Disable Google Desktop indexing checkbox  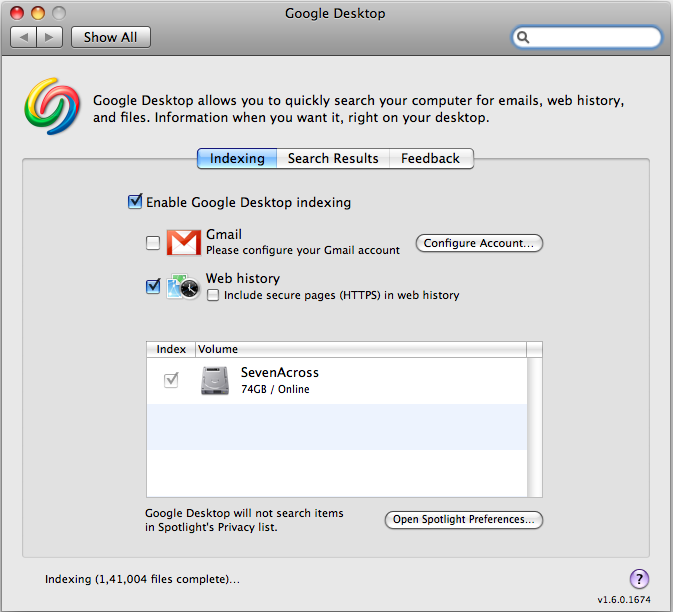(135, 201)
